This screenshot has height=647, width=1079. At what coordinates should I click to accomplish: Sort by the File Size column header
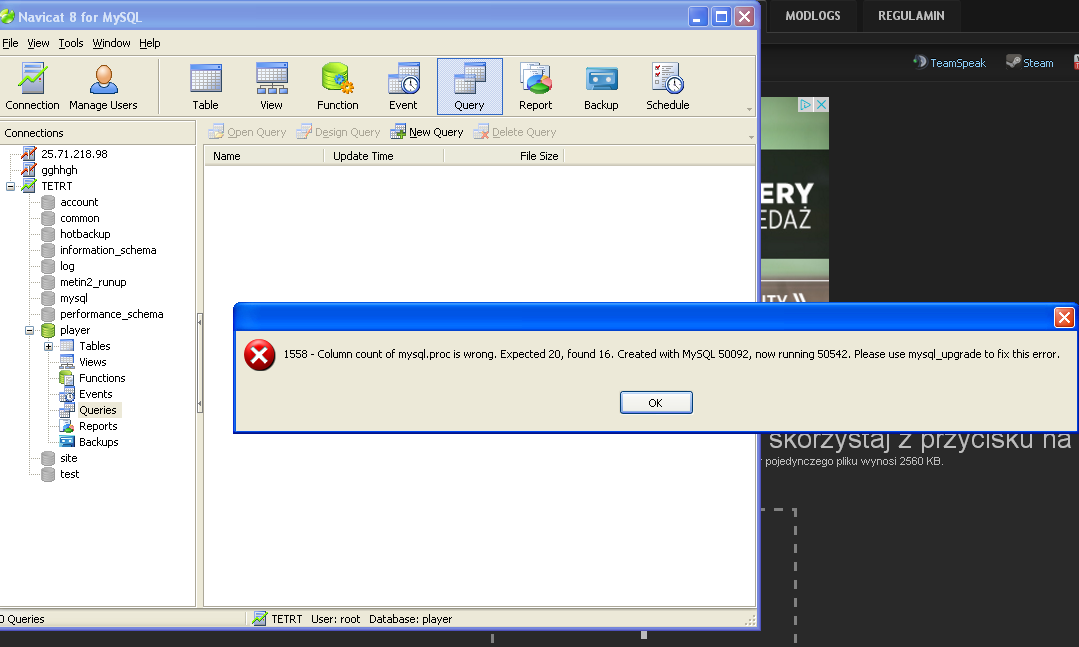coord(504,156)
